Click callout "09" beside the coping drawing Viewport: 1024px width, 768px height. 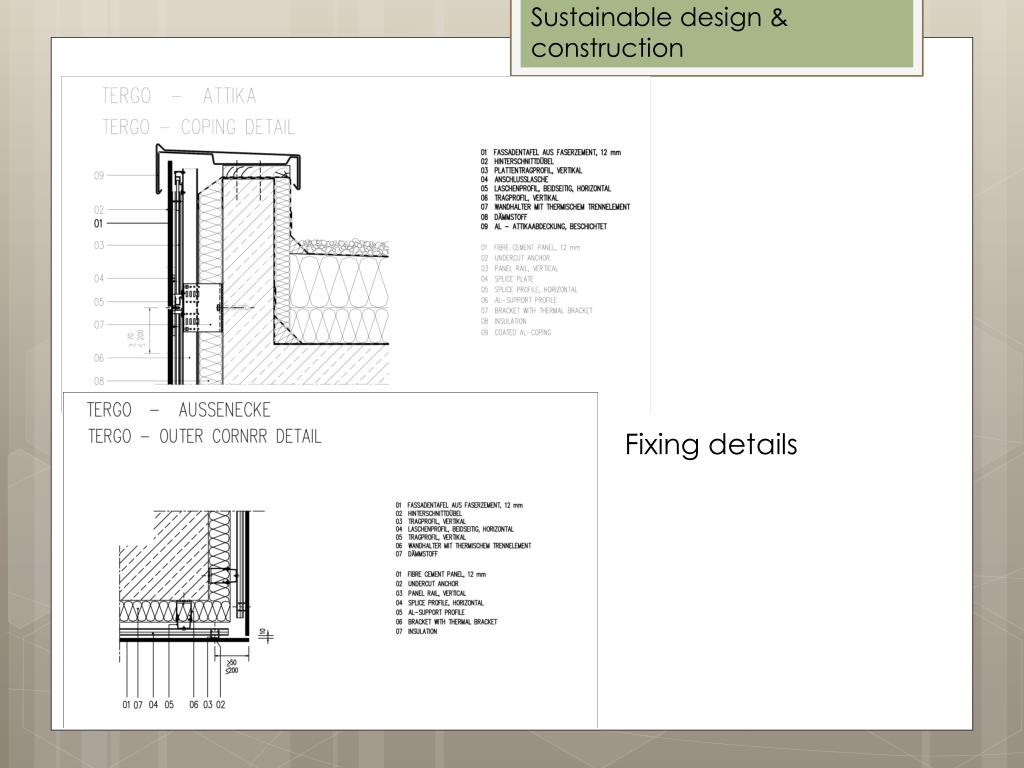click(99, 175)
